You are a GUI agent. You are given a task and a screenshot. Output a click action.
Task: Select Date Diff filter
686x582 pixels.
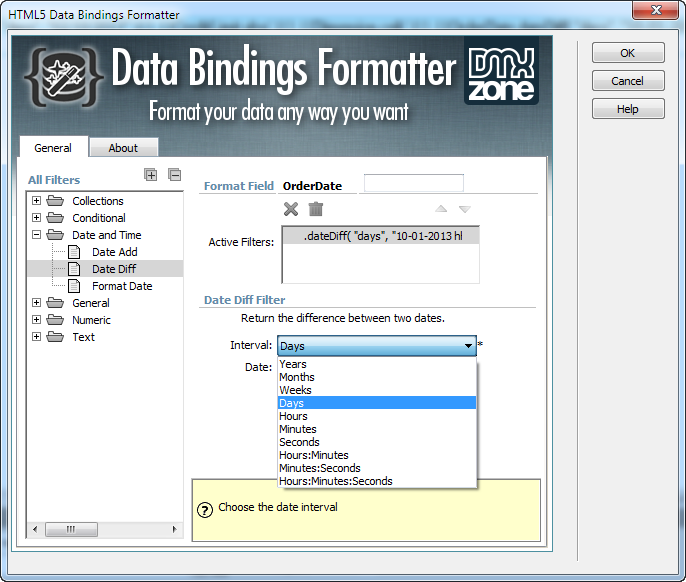114,269
